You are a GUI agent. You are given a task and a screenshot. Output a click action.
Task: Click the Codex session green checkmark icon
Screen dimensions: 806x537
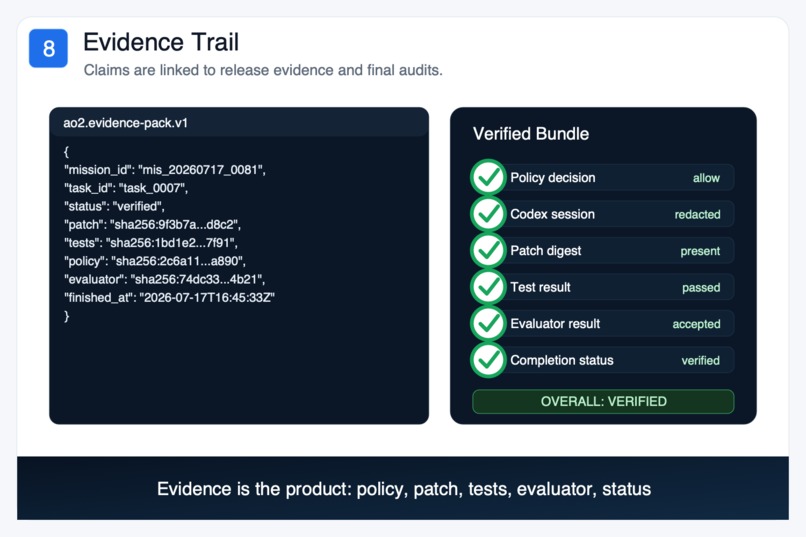click(488, 214)
